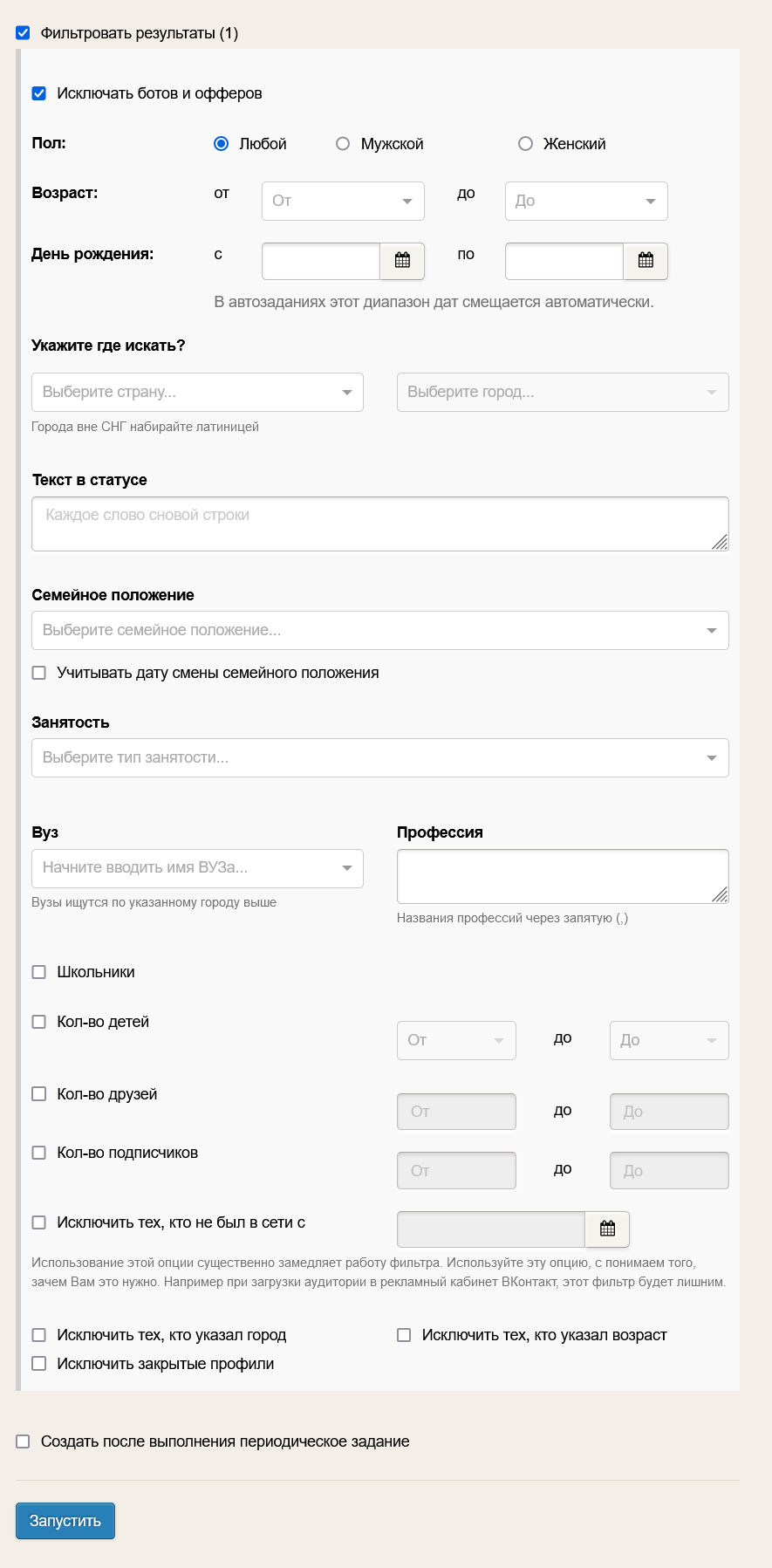Image resolution: width=772 pixels, height=1568 pixels.
Task: Click the "Профессия" text area
Action: [x=562, y=876]
